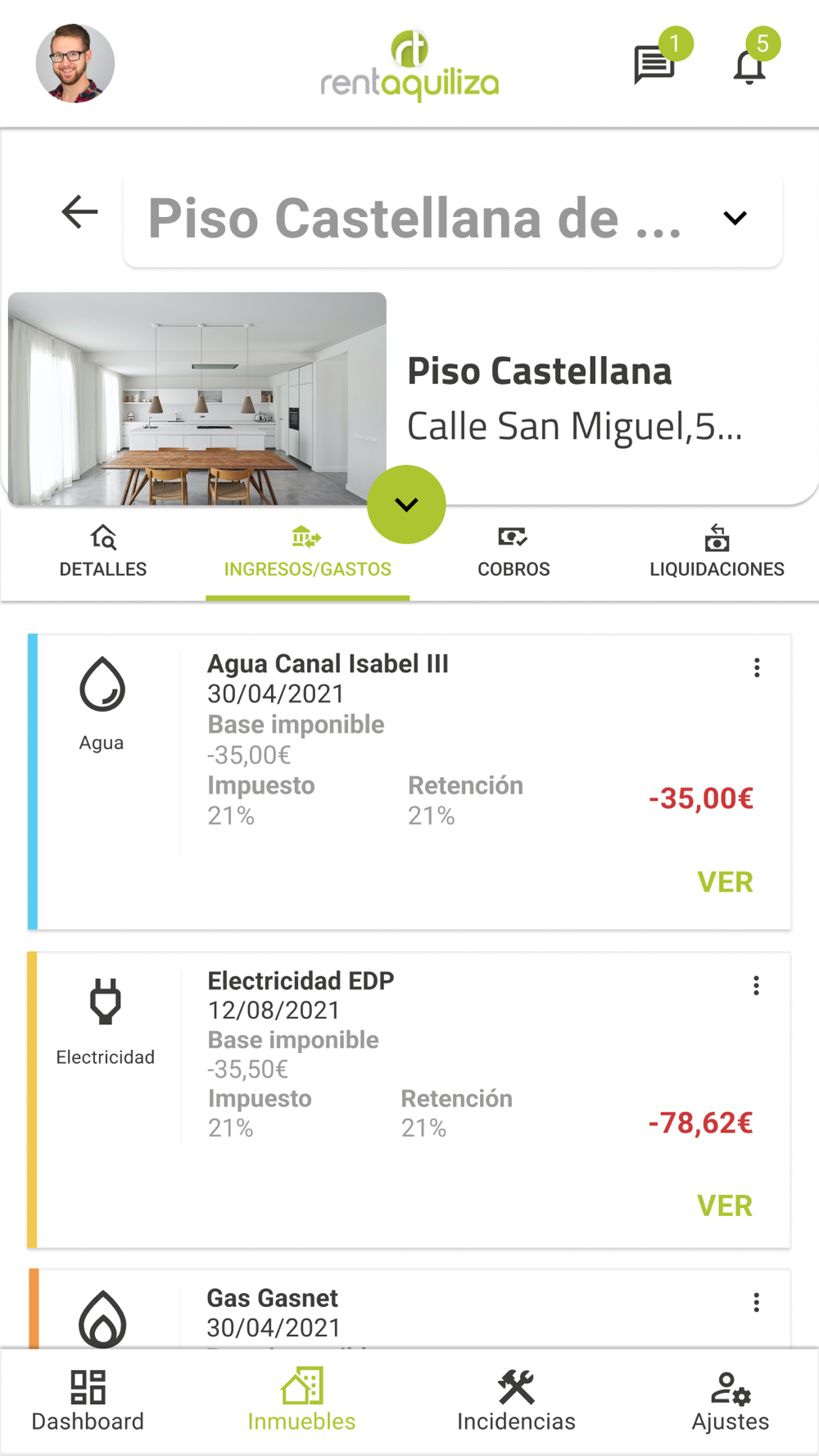Open the Dashboard bottom navigation item
Image resolution: width=819 pixels, height=1456 pixels.
pos(88,1401)
